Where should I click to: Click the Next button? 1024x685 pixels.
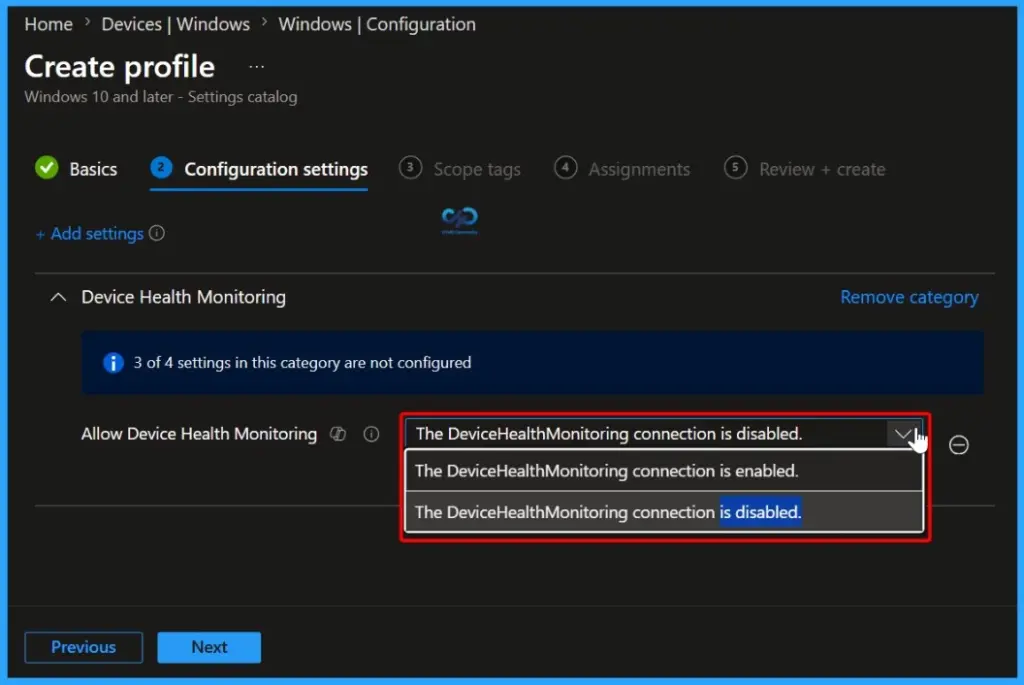coord(209,647)
